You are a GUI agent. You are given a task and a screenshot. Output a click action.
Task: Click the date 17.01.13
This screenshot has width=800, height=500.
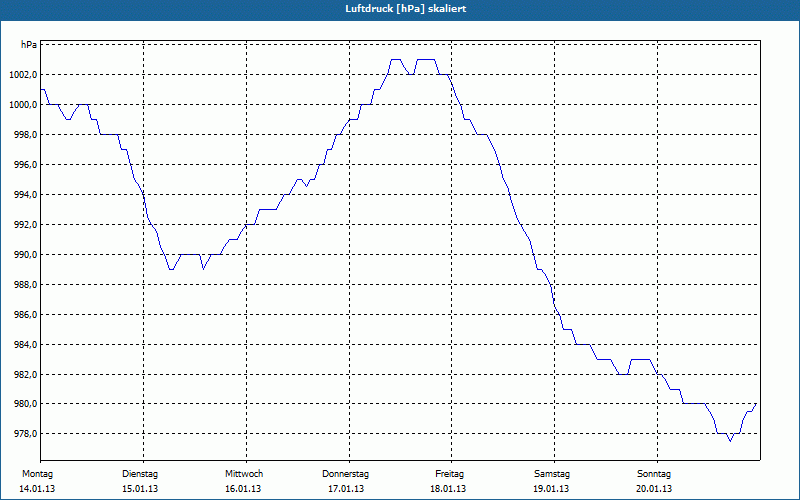coord(346,489)
